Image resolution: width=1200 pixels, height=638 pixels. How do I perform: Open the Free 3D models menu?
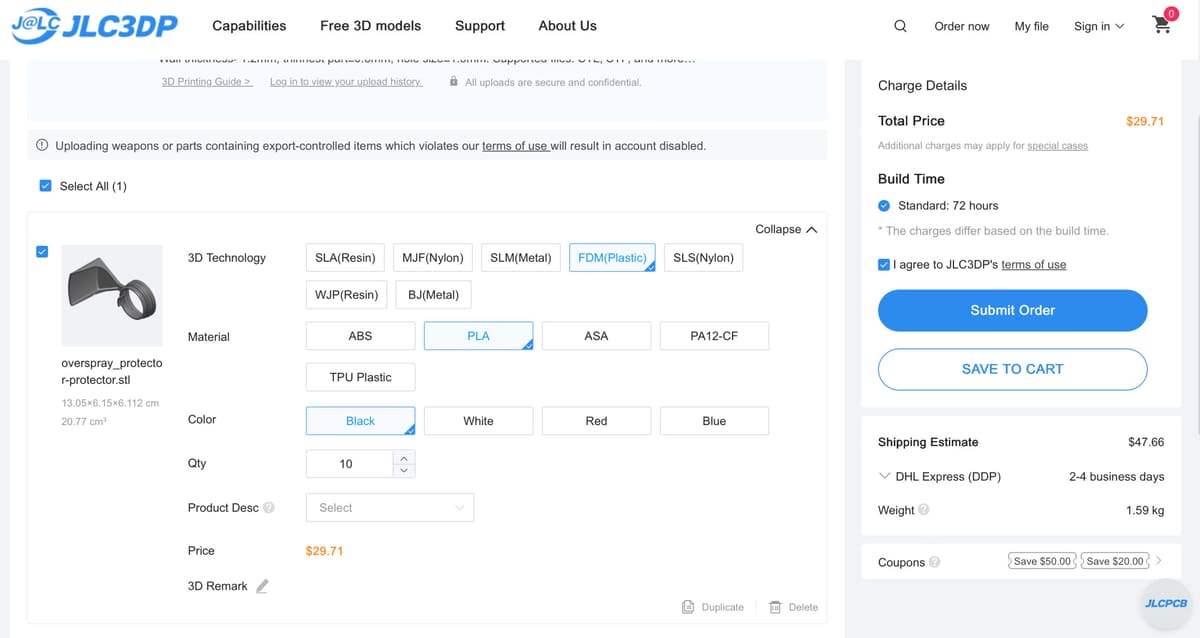371,26
